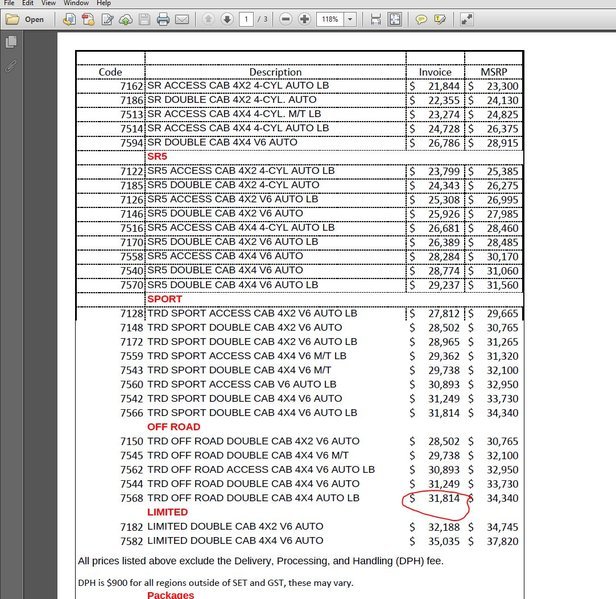Click the Open folder button
The height and width of the screenshot is (599, 616).
(x=25, y=19)
